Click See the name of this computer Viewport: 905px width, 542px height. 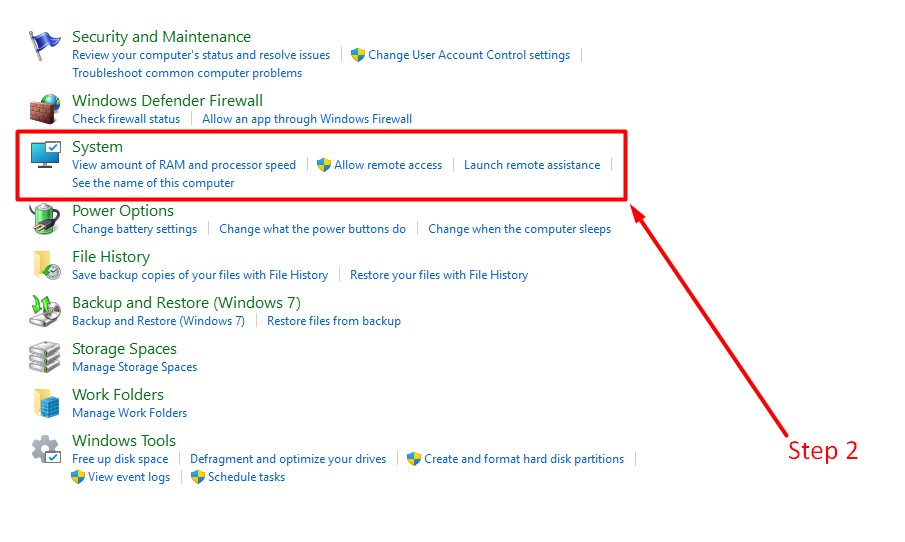pyautogui.click(x=153, y=183)
